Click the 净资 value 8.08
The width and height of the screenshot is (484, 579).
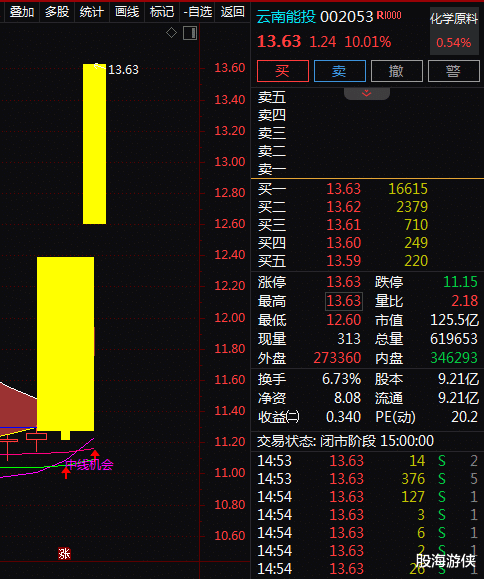pos(347,398)
